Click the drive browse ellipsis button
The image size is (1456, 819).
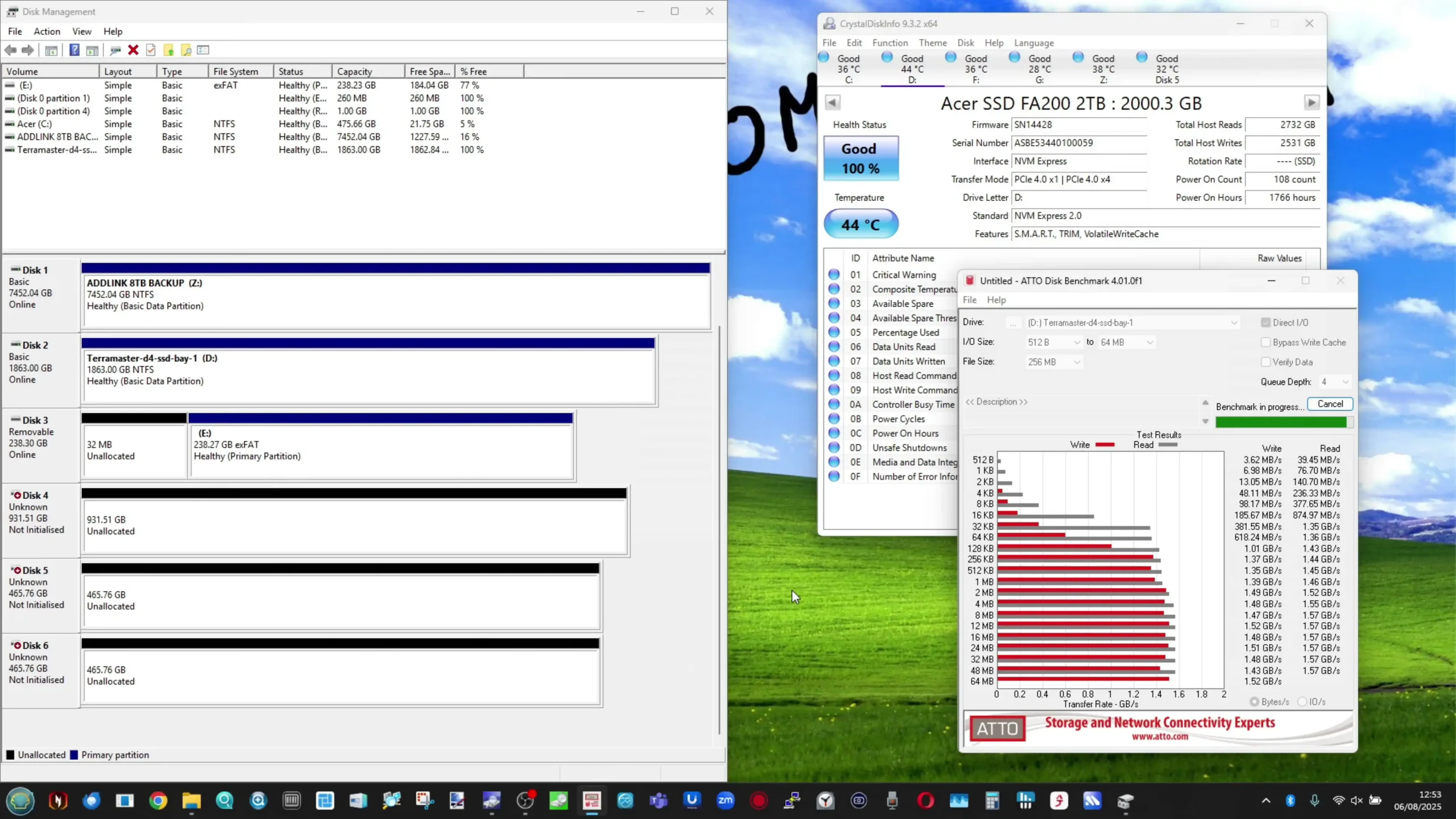1012,323
